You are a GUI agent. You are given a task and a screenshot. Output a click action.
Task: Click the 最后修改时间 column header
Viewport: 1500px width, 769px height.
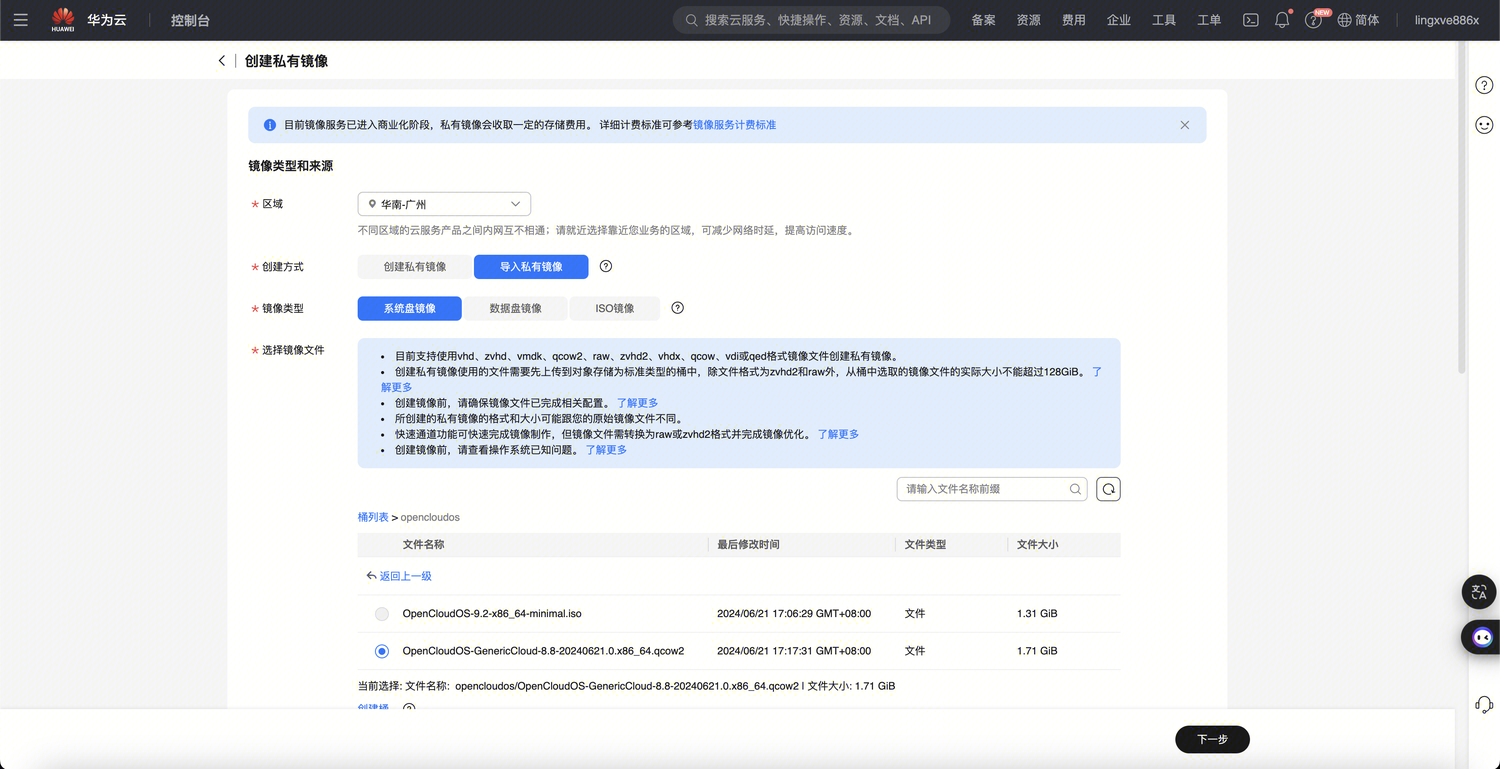tap(748, 545)
